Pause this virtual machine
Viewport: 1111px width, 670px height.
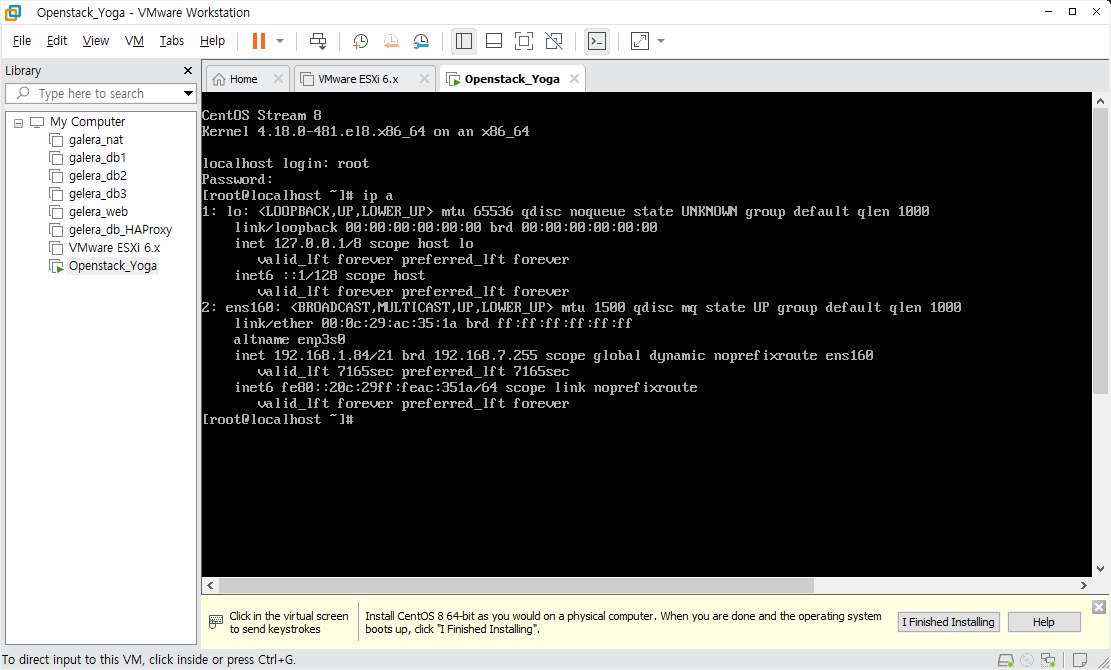pyautogui.click(x=259, y=41)
